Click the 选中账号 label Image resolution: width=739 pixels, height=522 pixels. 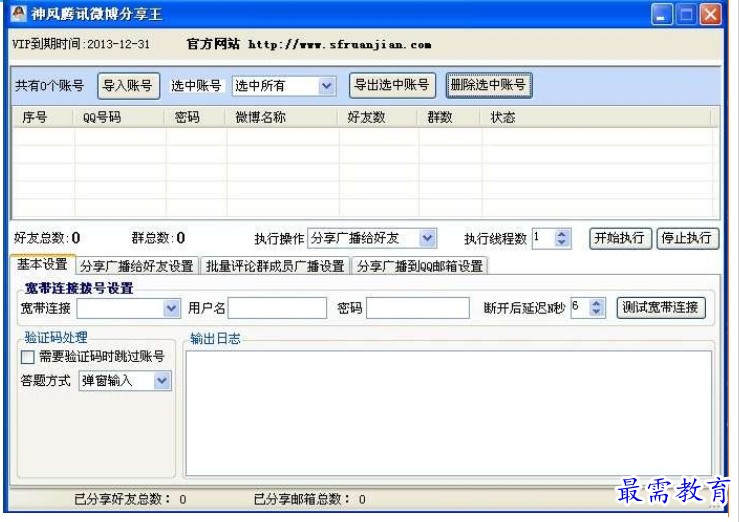point(196,86)
